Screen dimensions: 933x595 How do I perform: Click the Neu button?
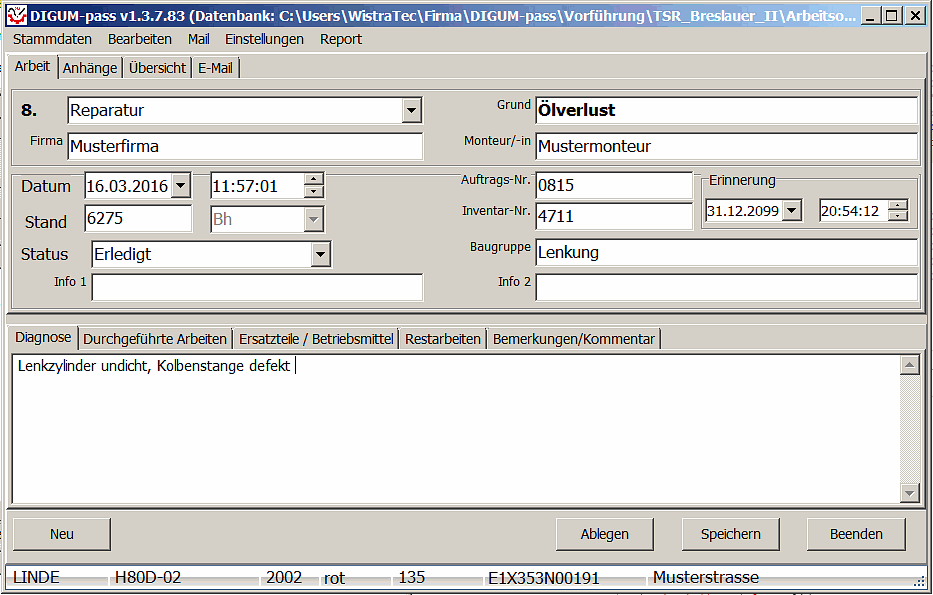click(62, 534)
